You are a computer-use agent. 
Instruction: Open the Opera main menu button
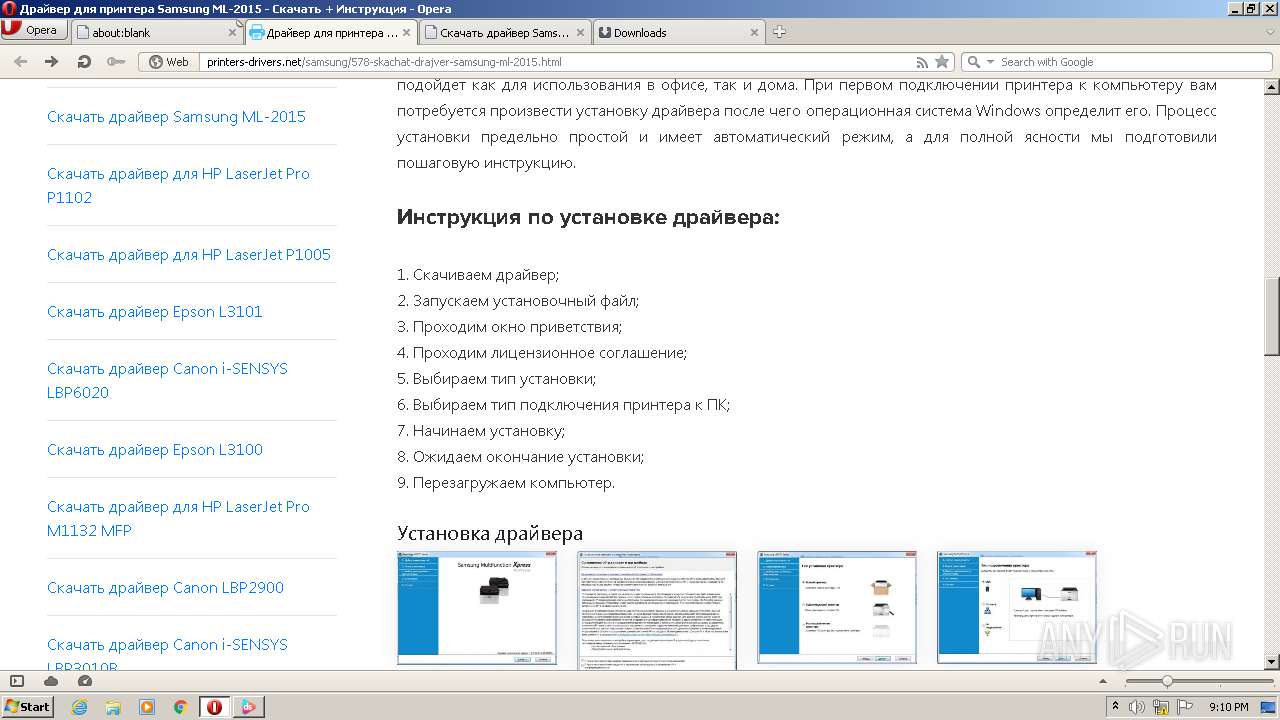point(32,30)
